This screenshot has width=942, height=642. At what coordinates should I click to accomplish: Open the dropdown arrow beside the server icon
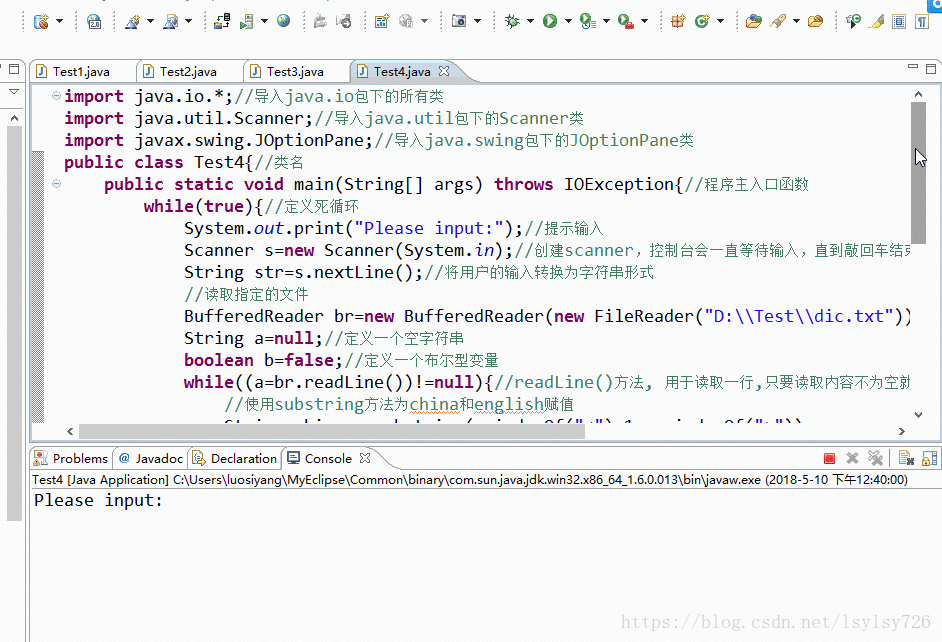click(x=264, y=22)
